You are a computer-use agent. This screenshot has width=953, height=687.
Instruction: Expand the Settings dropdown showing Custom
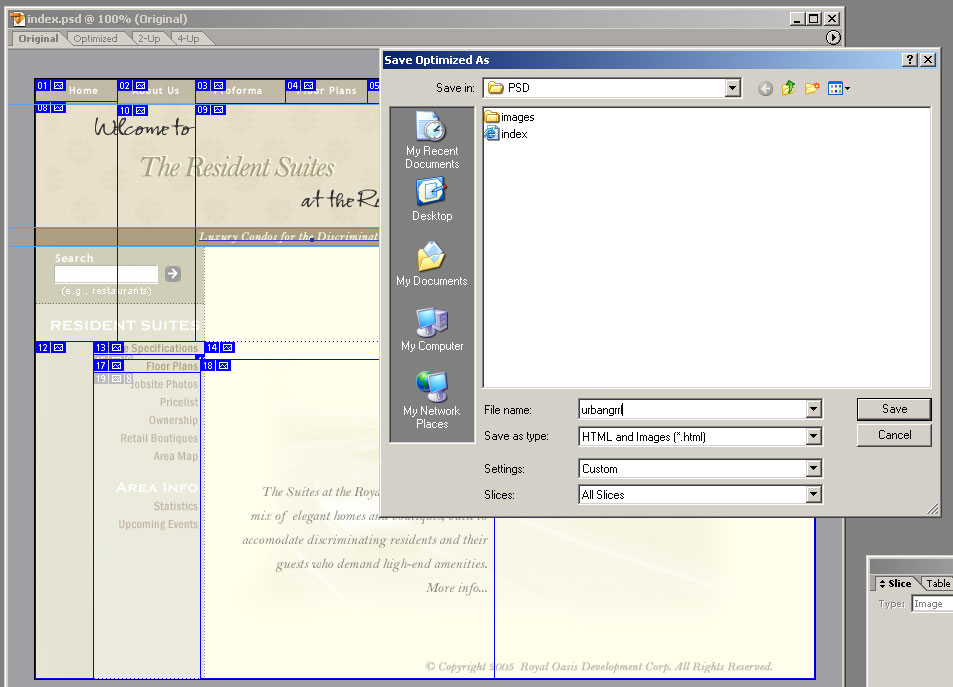pos(813,469)
